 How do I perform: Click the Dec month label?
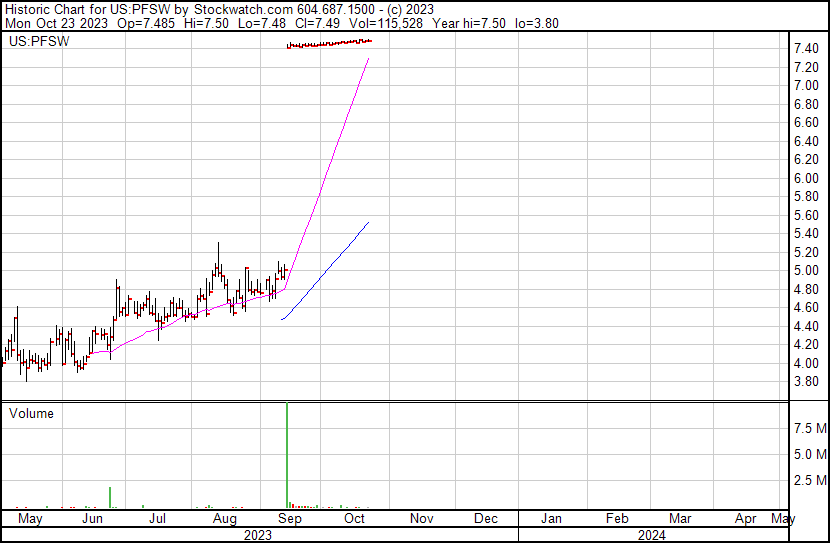pyautogui.click(x=486, y=520)
